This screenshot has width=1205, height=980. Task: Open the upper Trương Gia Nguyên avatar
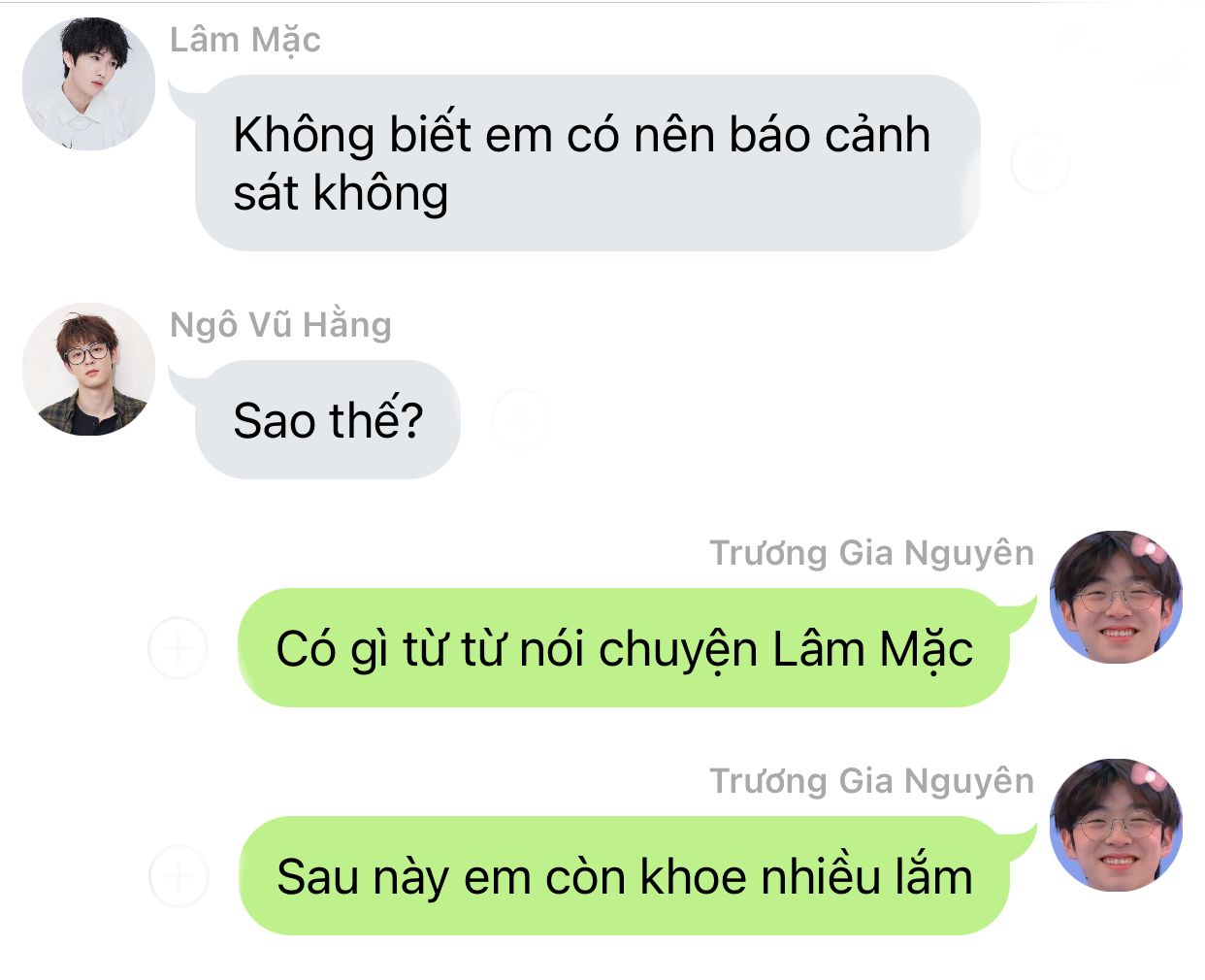(x=1116, y=597)
